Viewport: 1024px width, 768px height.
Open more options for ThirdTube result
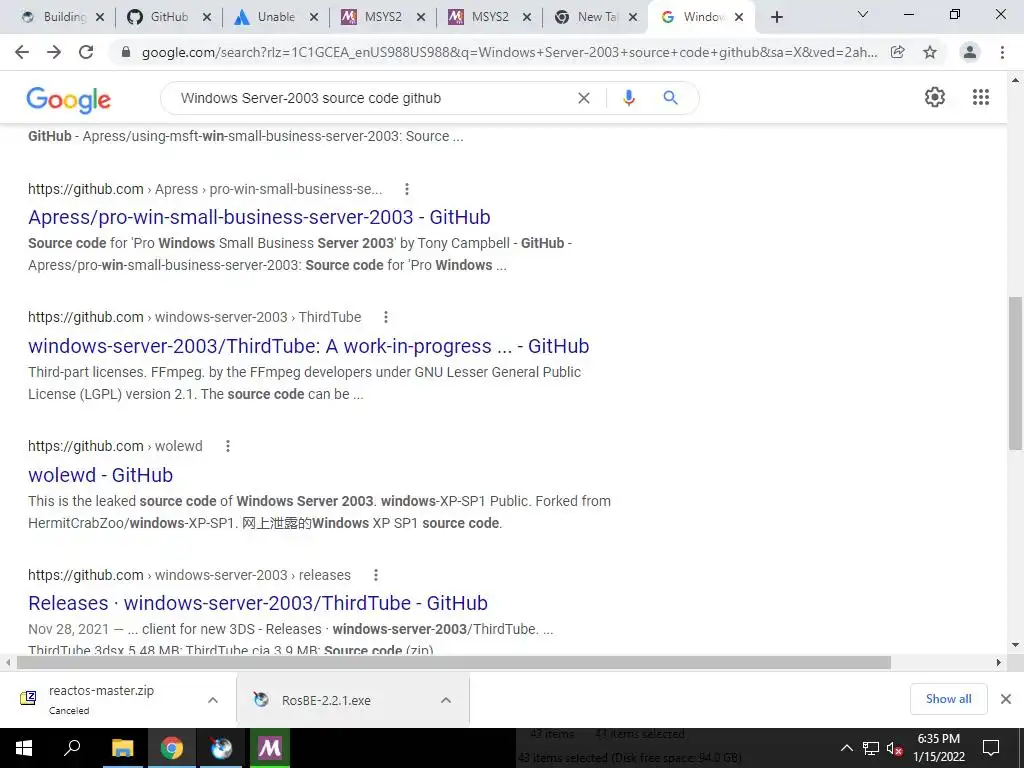click(x=386, y=317)
